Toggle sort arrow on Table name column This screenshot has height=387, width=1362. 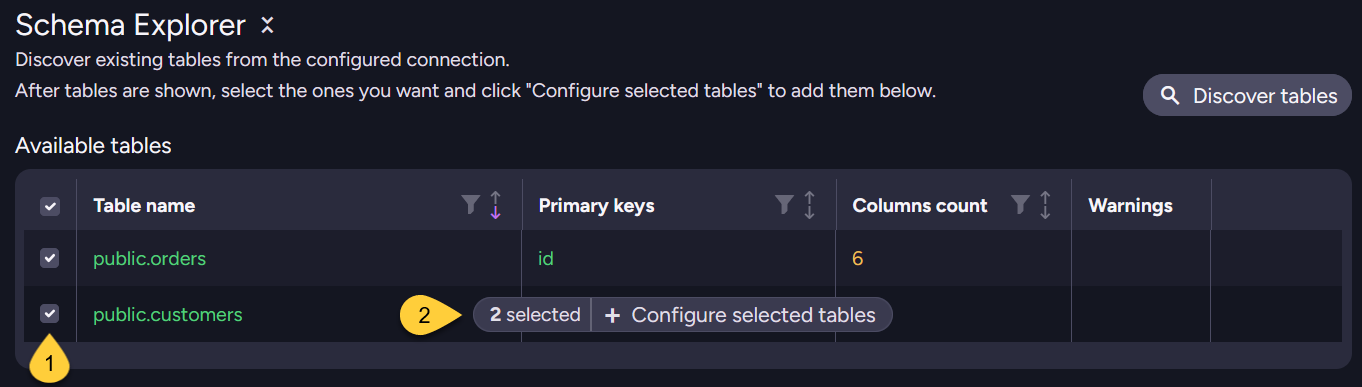coord(495,205)
